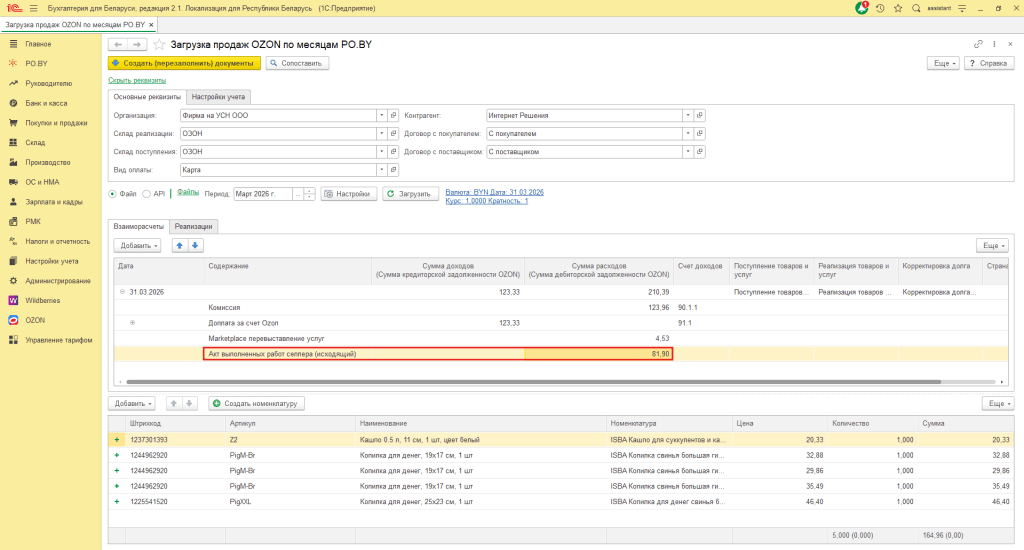This screenshot has height=550, width=1024.
Task: Collapse the 31.03.2026 settlements group
Action: point(122,292)
